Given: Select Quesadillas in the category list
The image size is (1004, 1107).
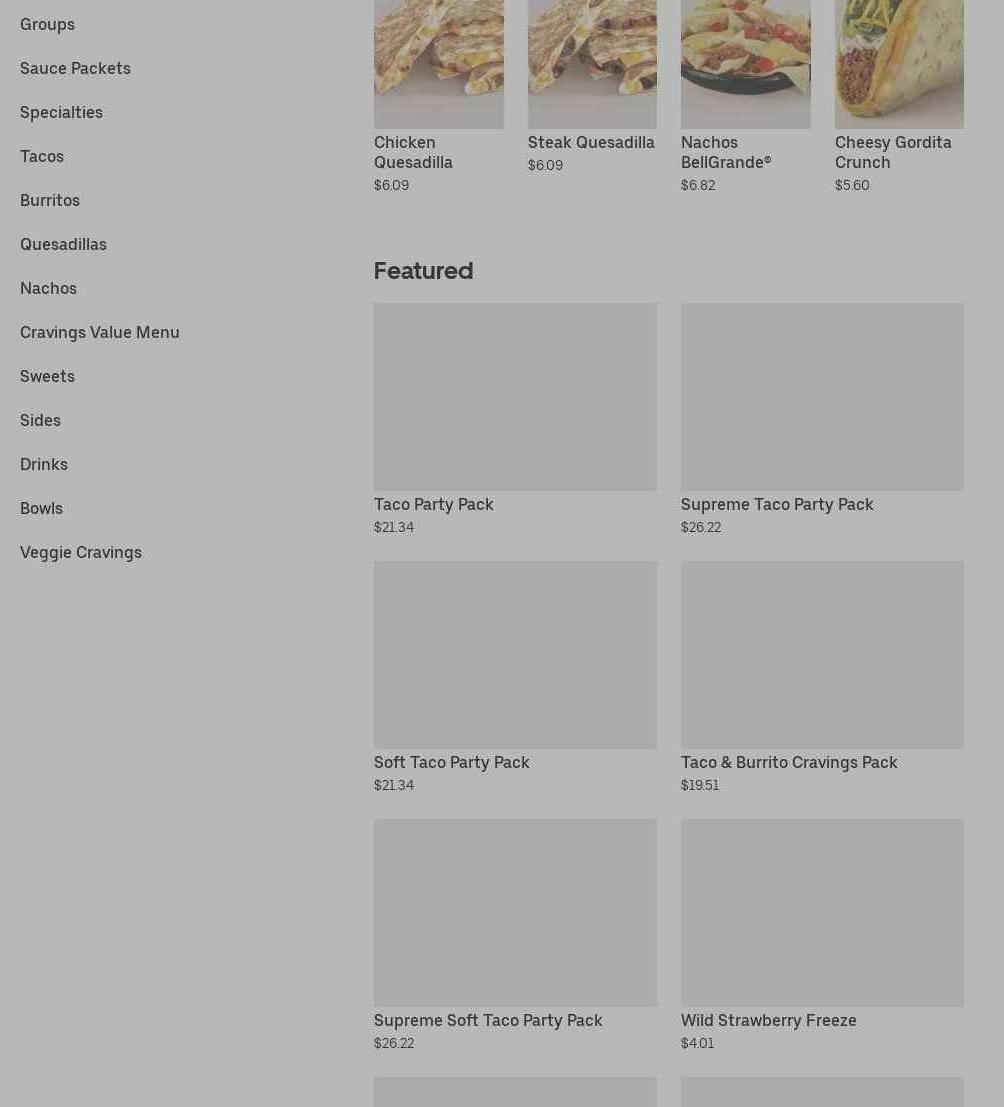Looking at the screenshot, I should 64,244.
